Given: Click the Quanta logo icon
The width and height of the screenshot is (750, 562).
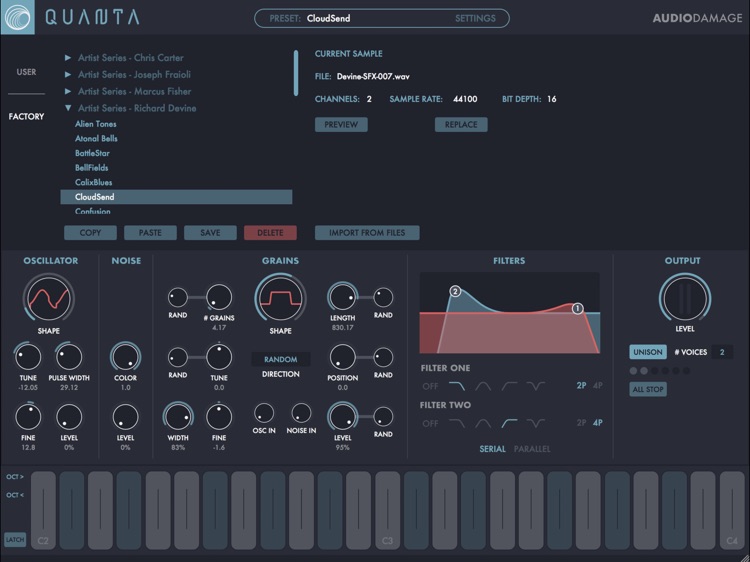Looking at the screenshot, I should [x=17, y=17].
